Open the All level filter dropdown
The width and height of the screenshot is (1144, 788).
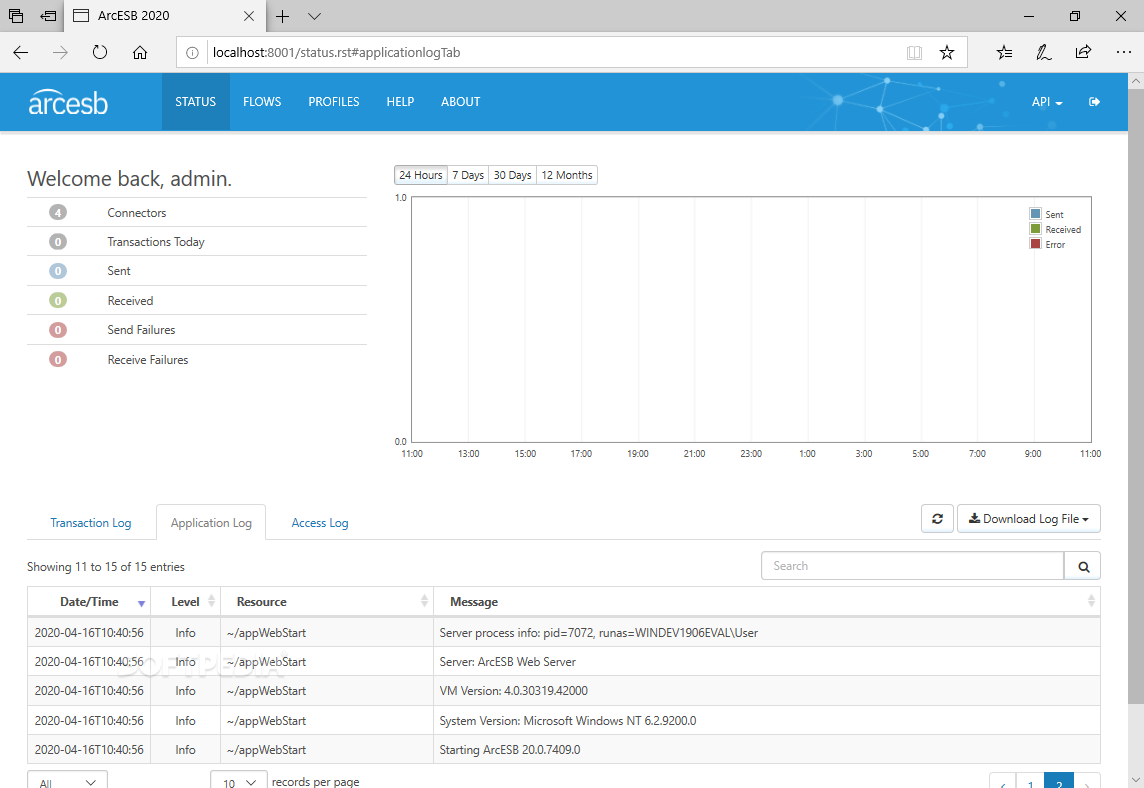[x=67, y=781]
